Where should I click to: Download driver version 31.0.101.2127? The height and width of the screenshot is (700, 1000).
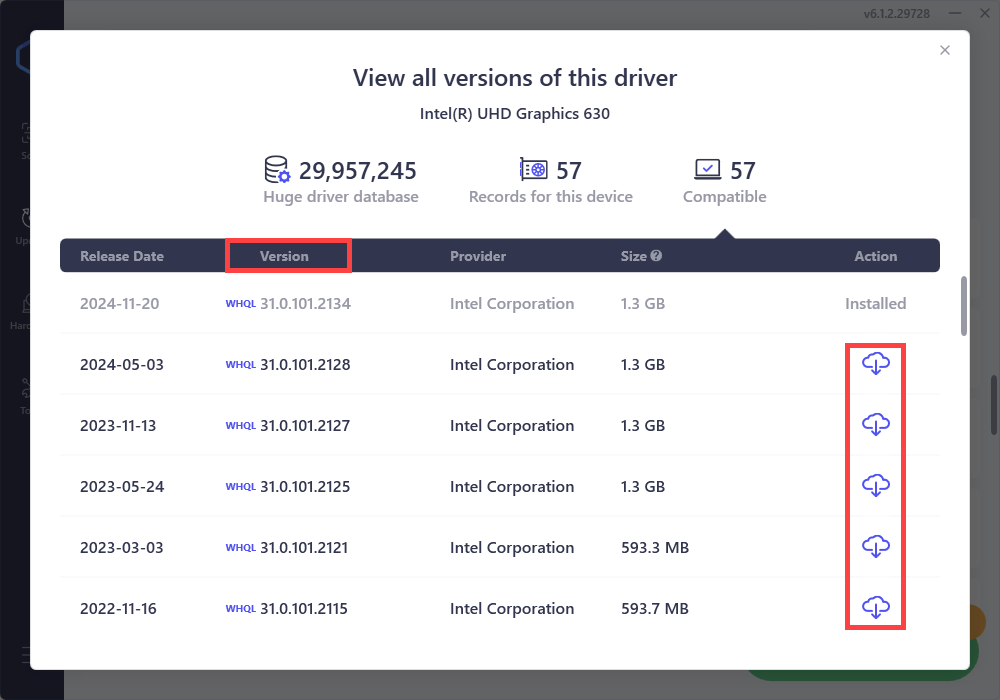pyautogui.click(x=875, y=425)
